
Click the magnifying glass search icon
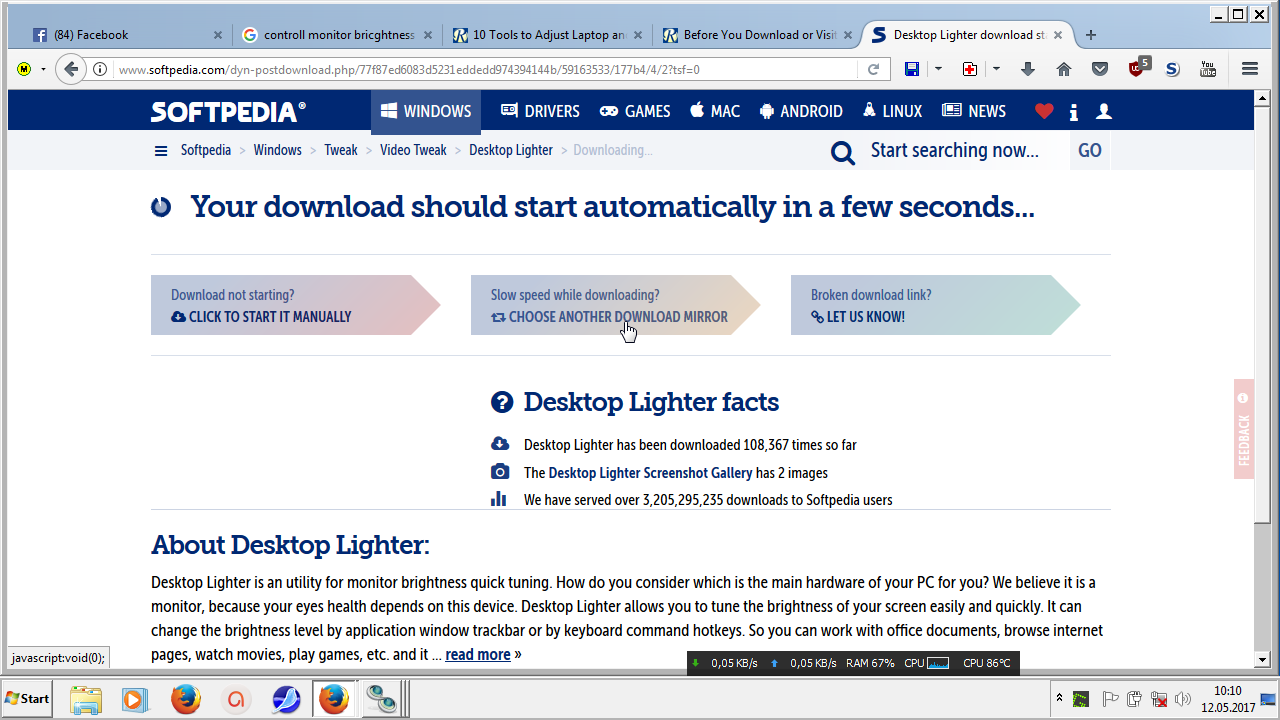point(843,152)
